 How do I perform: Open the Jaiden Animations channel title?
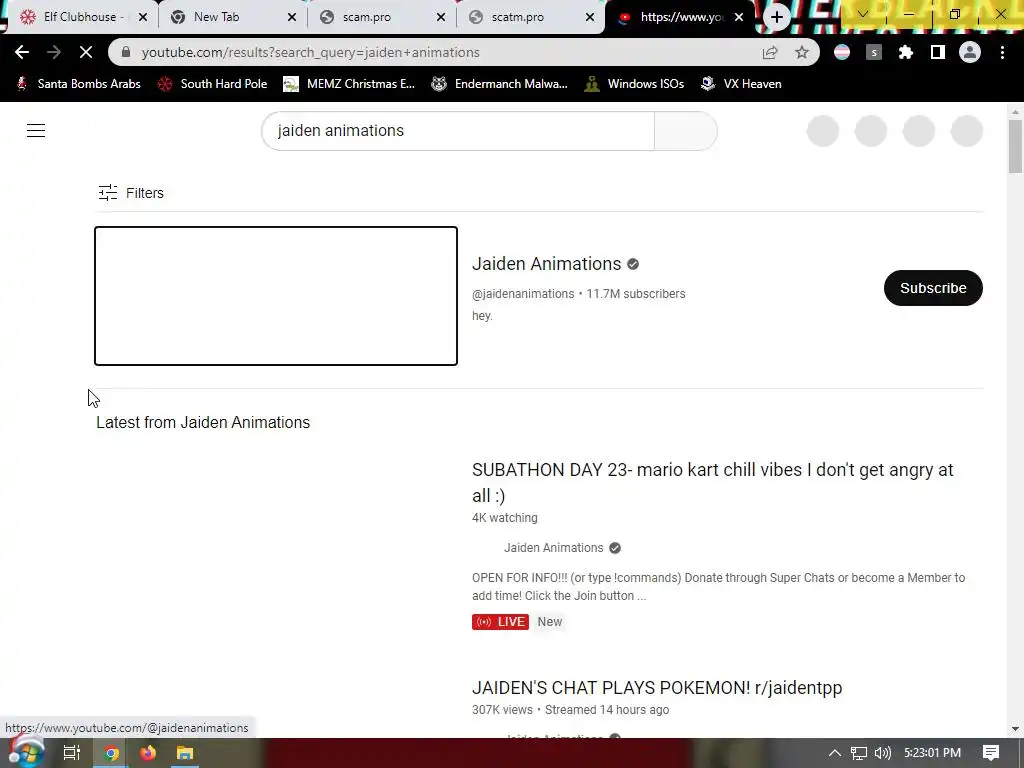(547, 264)
